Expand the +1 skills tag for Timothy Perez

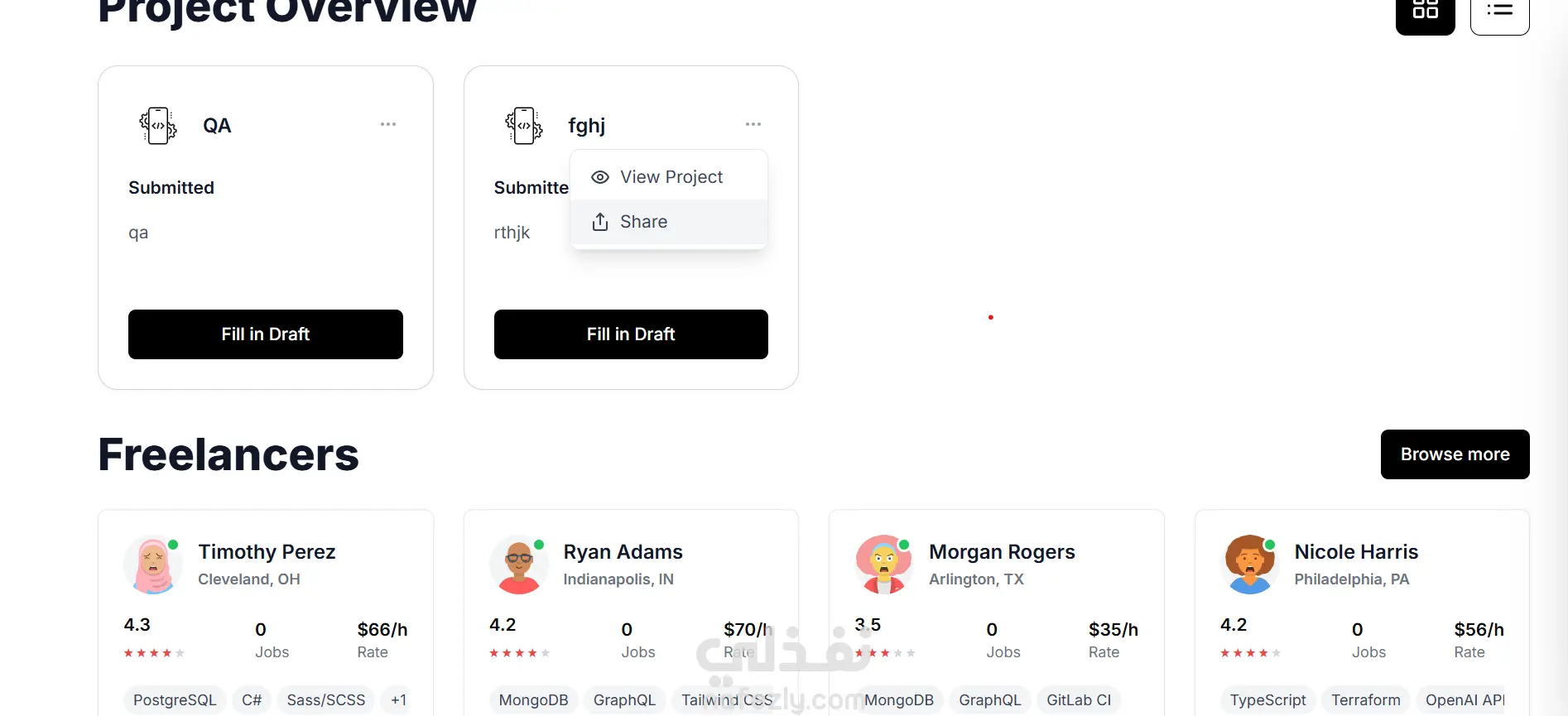(398, 700)
